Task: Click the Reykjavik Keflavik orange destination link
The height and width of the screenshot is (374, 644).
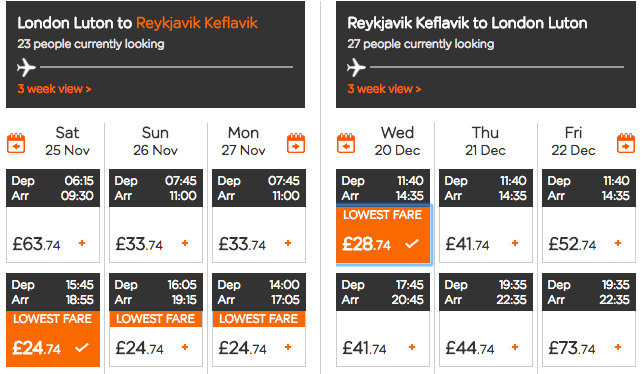Action: (197, 23)
